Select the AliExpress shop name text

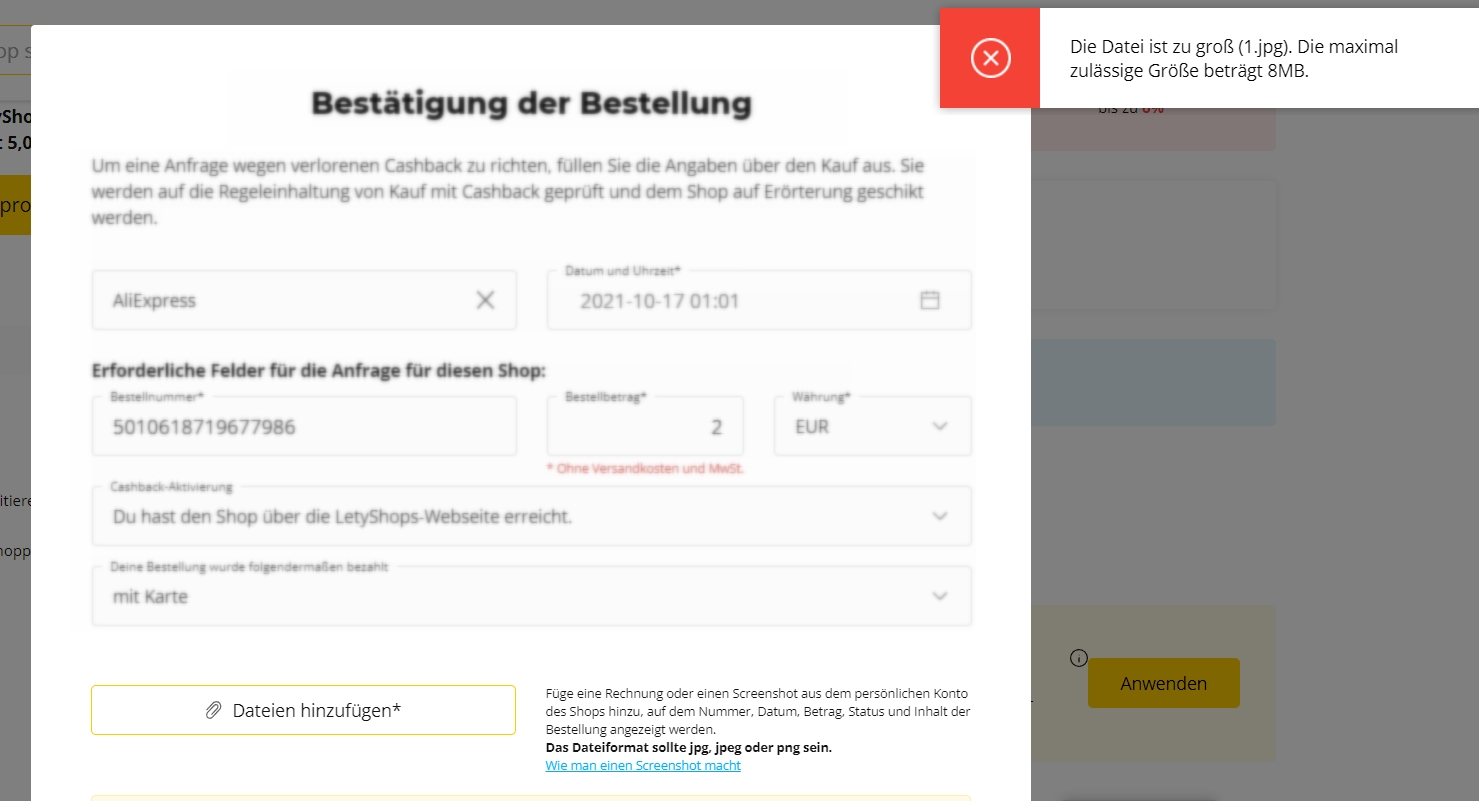click(154, 300)
